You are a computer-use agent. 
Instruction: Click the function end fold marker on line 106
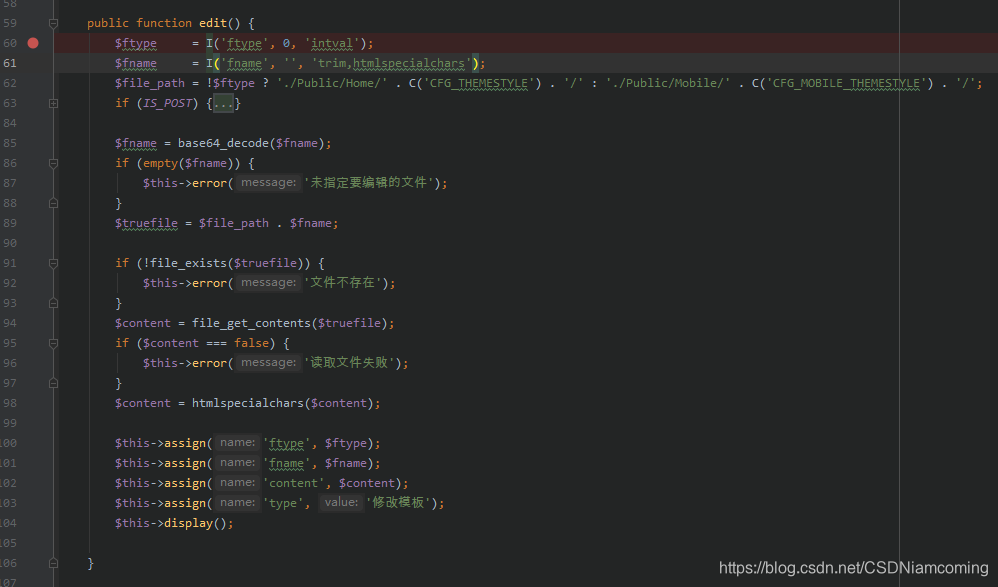pos(53,563)
